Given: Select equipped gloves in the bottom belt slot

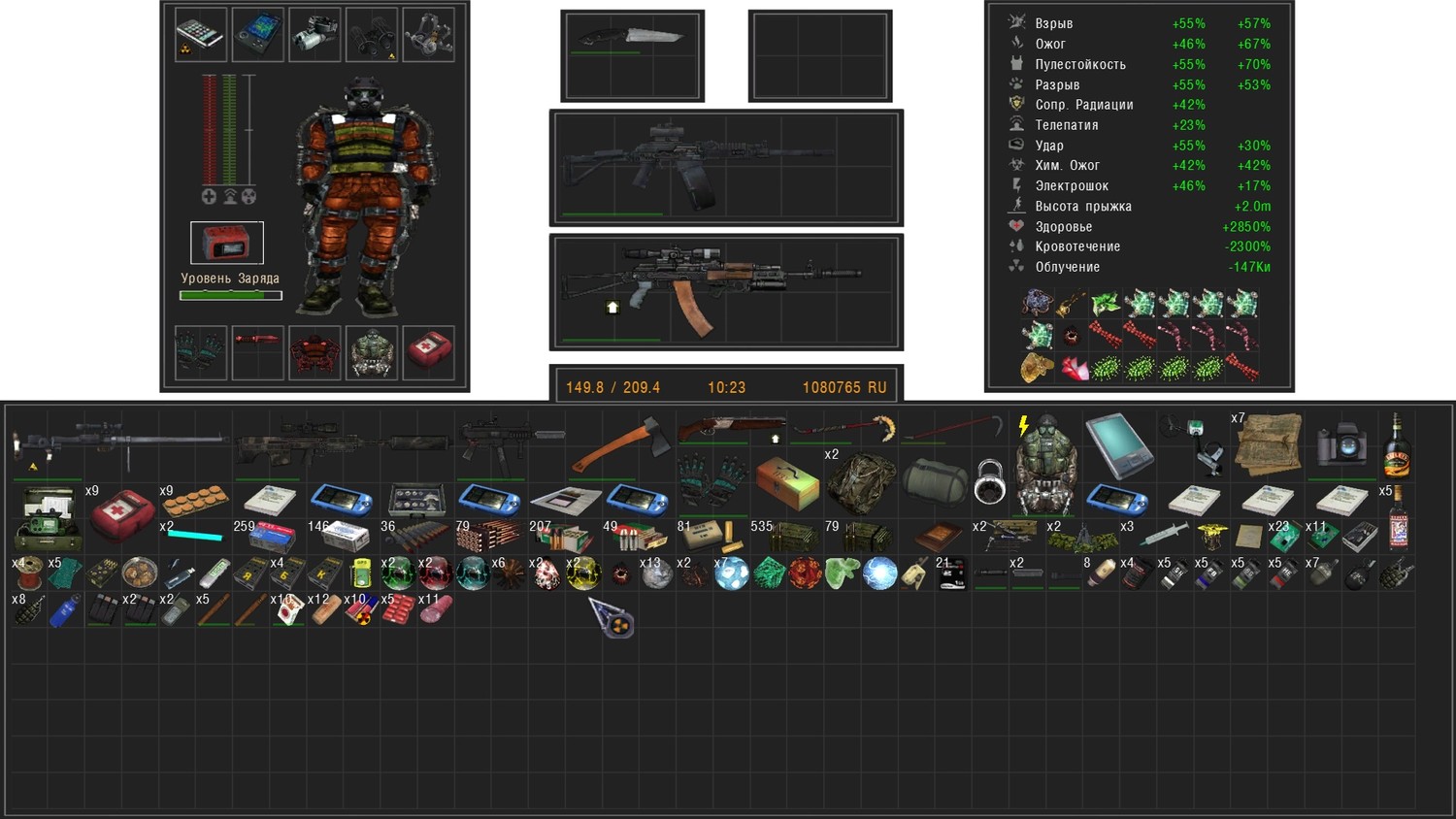Looking at the screenshot, I should [201, 352].
